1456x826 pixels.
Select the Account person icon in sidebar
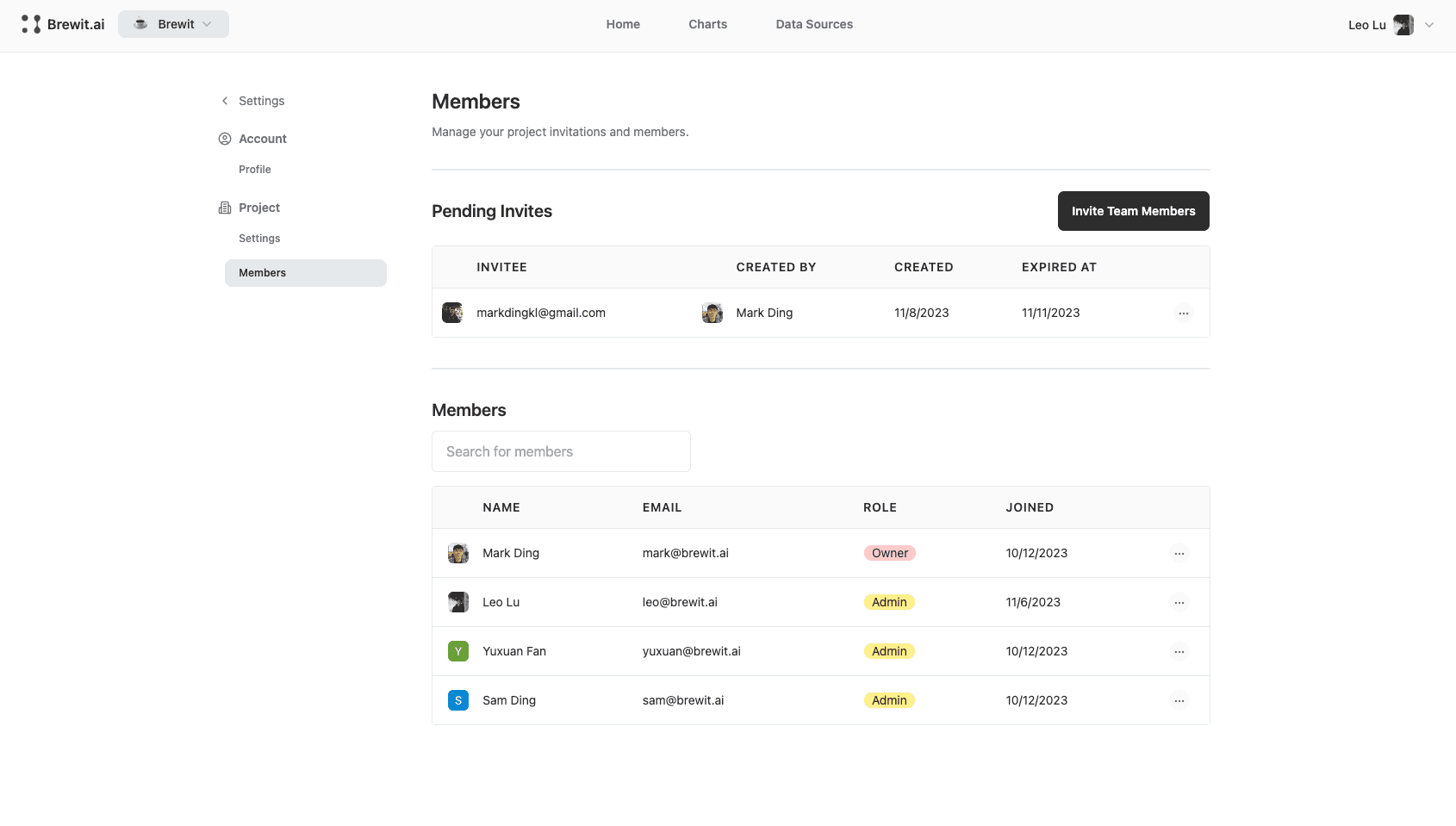[x=224, y=139]
